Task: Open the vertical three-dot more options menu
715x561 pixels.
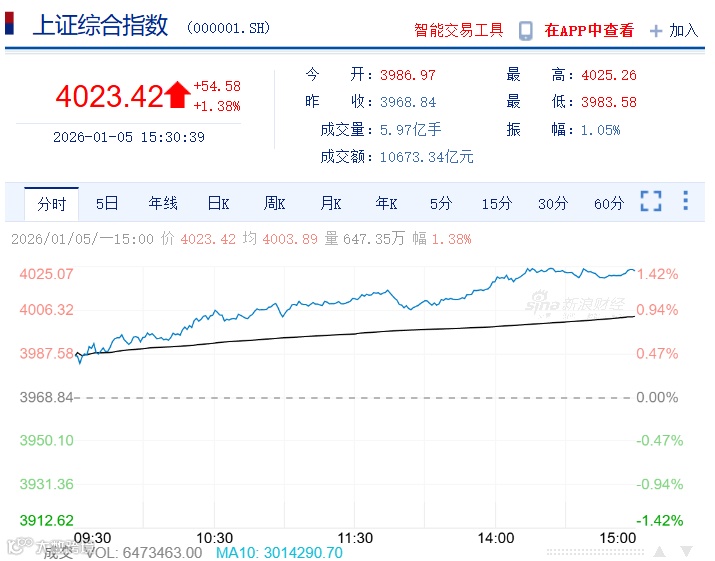Action: [685, 201]
